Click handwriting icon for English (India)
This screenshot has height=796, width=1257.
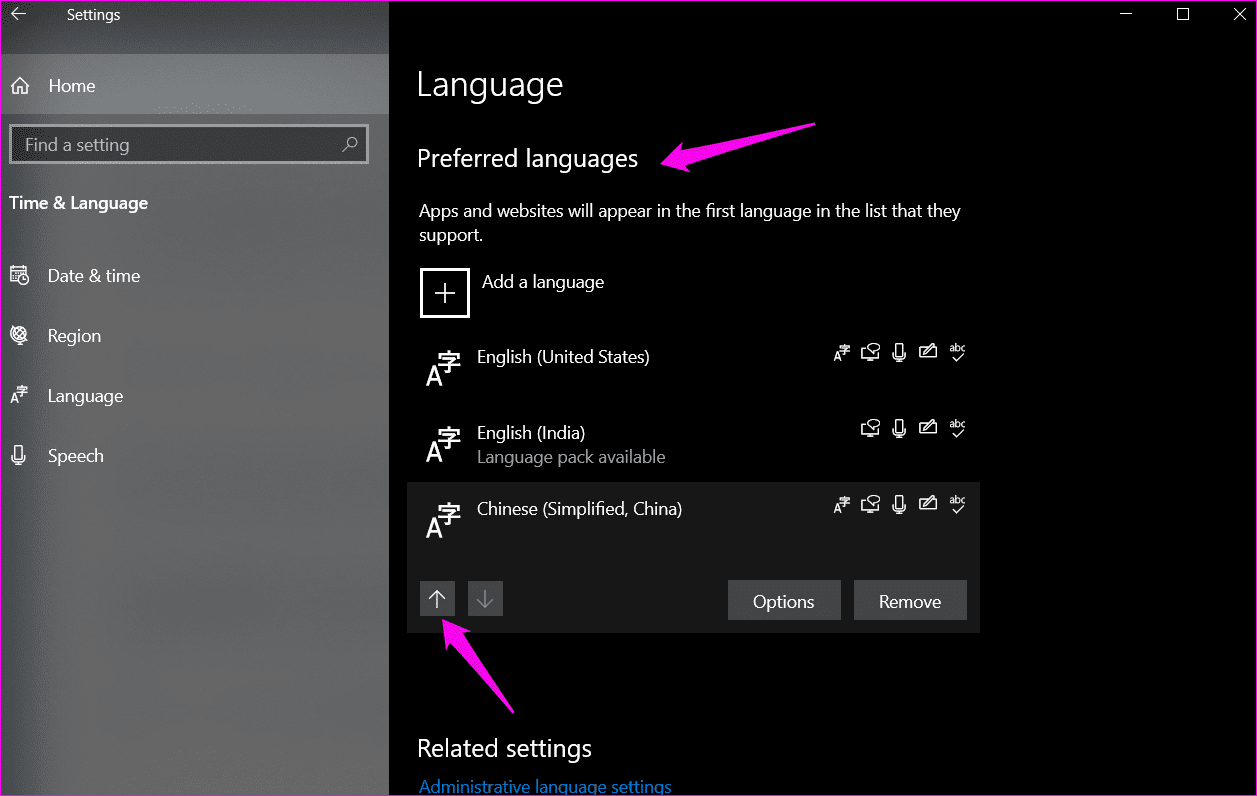click(928, 427)
